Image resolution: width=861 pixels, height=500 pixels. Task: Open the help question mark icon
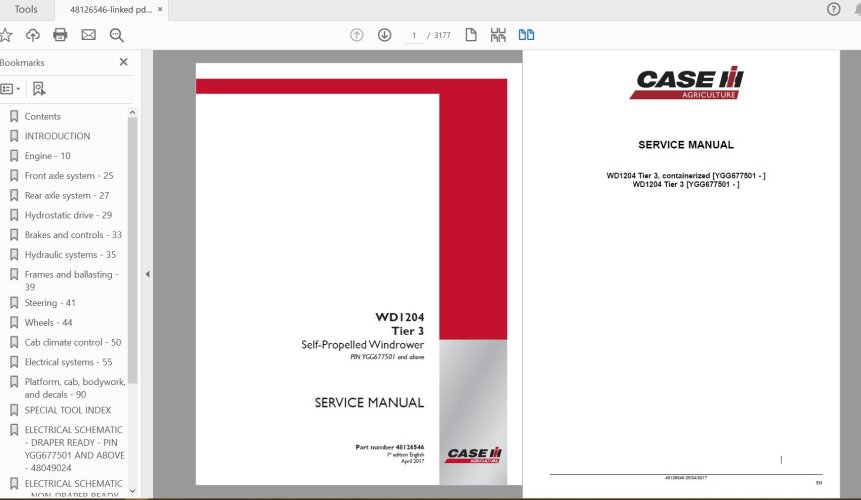(x=834, y=9)
